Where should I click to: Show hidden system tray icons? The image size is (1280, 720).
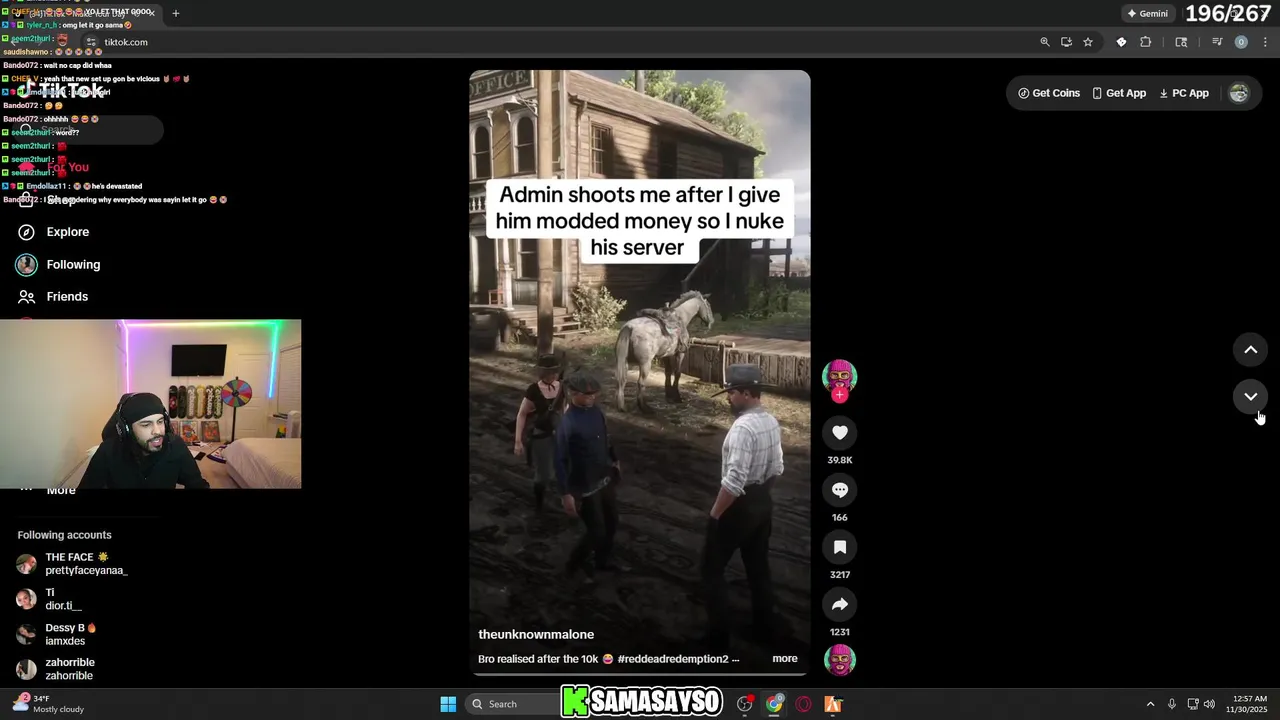1150,704
